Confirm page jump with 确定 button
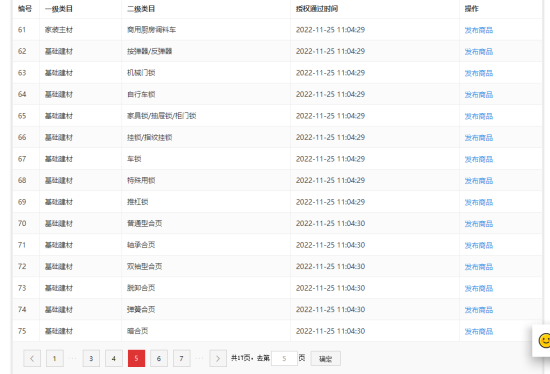This screenshot has height=374, width=550. (326, 358)
